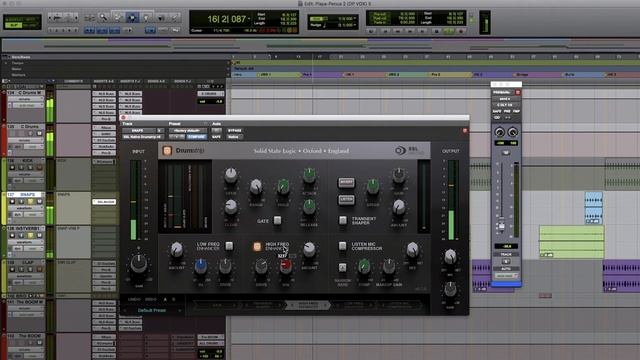Select the KICK track name

coord(27,161)
